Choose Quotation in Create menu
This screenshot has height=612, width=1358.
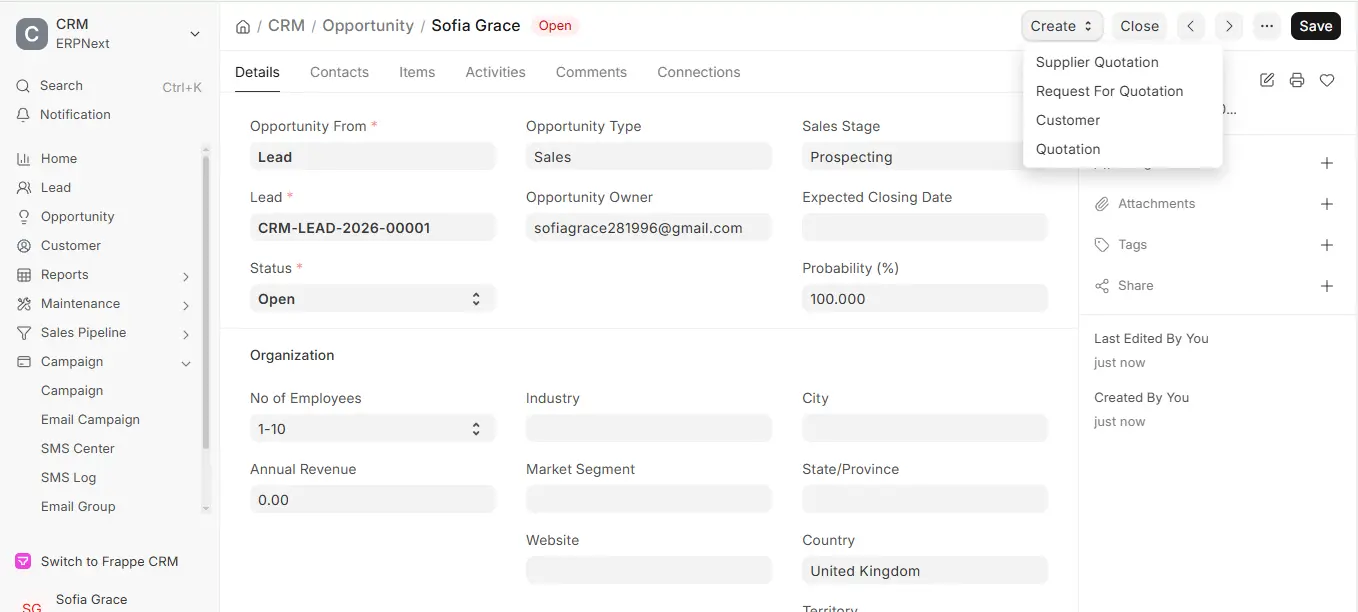click(x=1068, y=149)
